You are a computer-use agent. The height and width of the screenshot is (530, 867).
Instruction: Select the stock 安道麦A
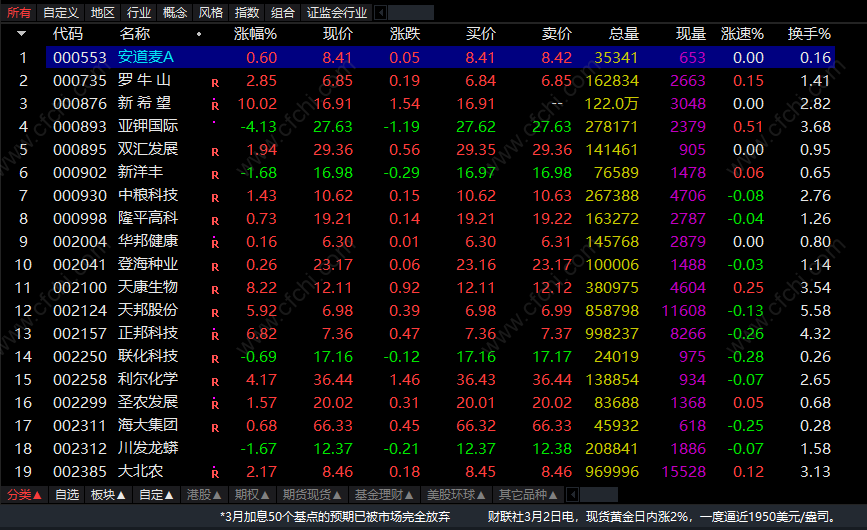[146, 57]
